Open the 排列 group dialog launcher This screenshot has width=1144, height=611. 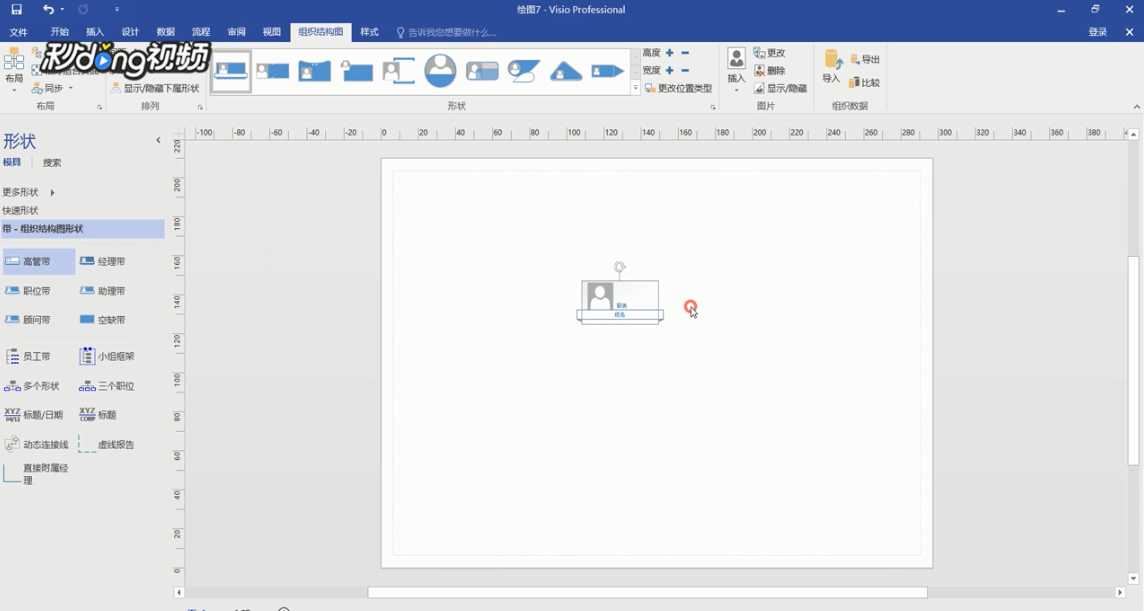click(x=200, y=107)
